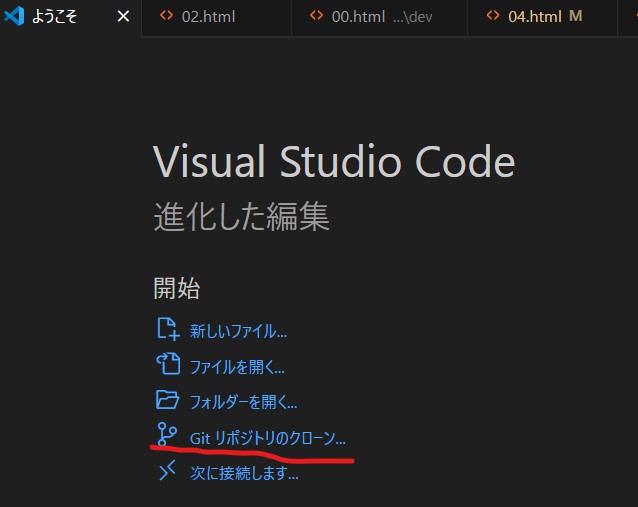
Task: Click the M modified badge on 04.html
Action: pos(575,17)
